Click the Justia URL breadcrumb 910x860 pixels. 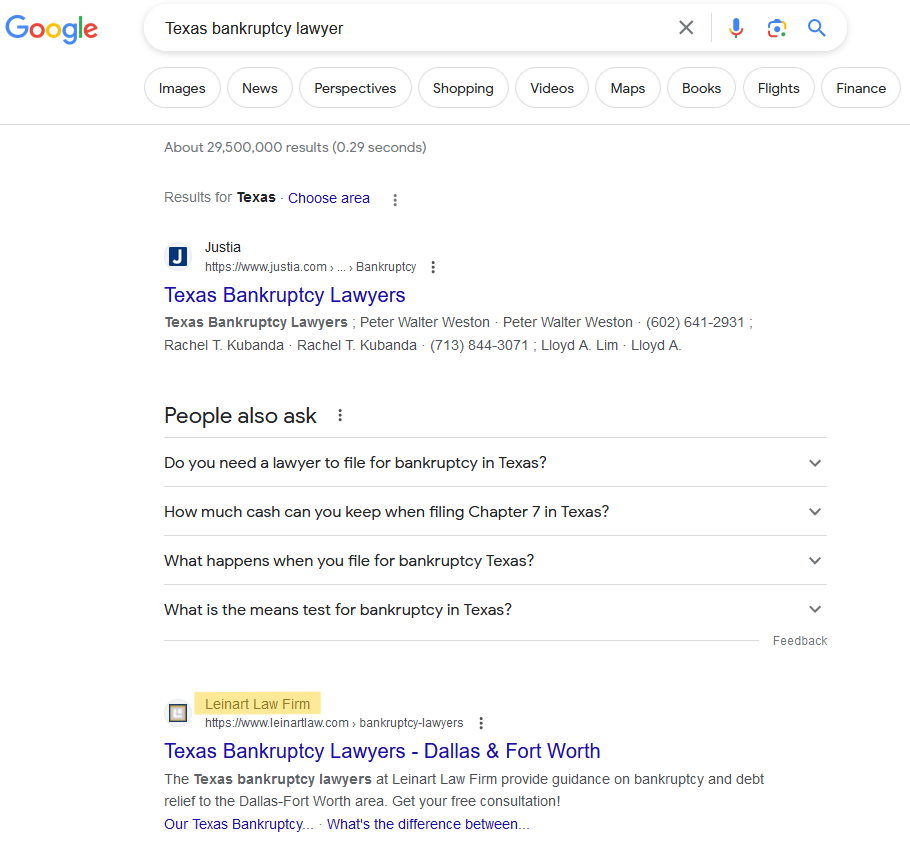[310, 267]
